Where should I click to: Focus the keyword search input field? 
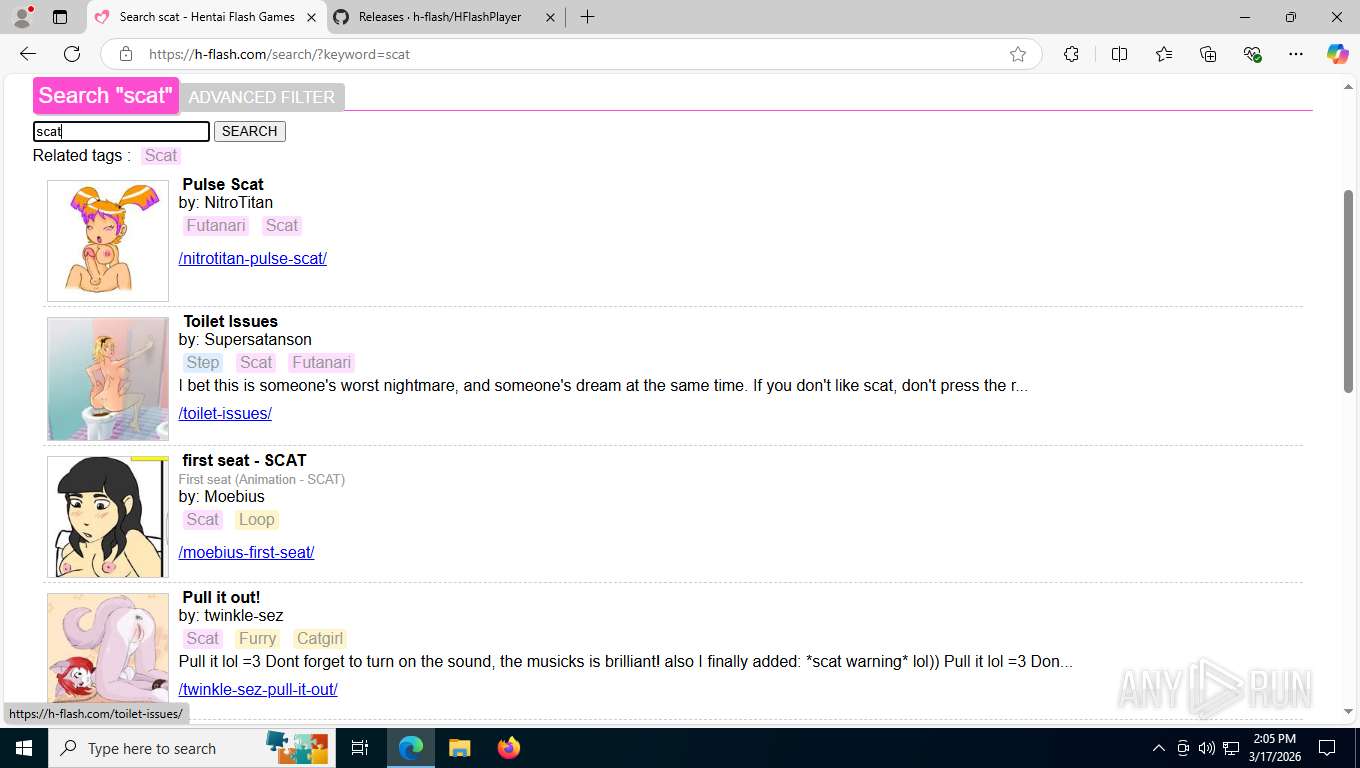[121, 131]
